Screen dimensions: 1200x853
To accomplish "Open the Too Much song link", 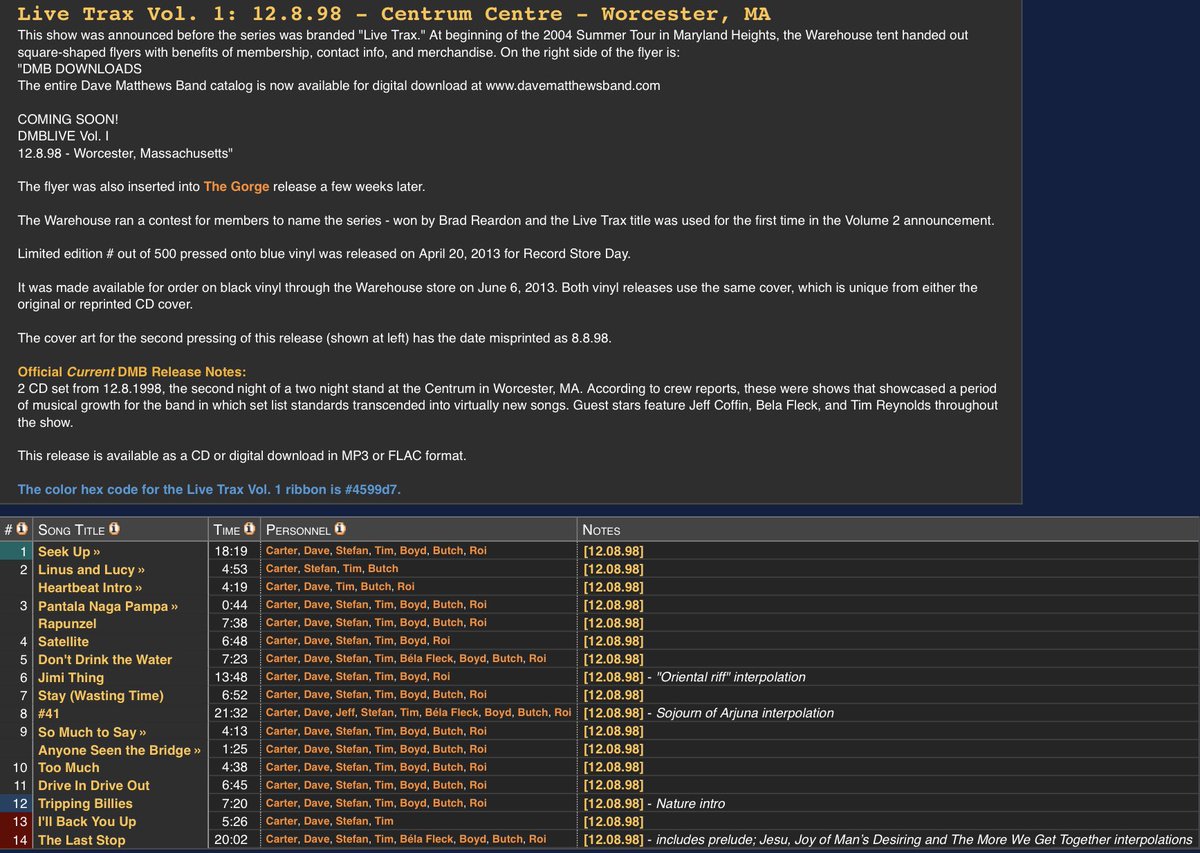I will [69, 768].
